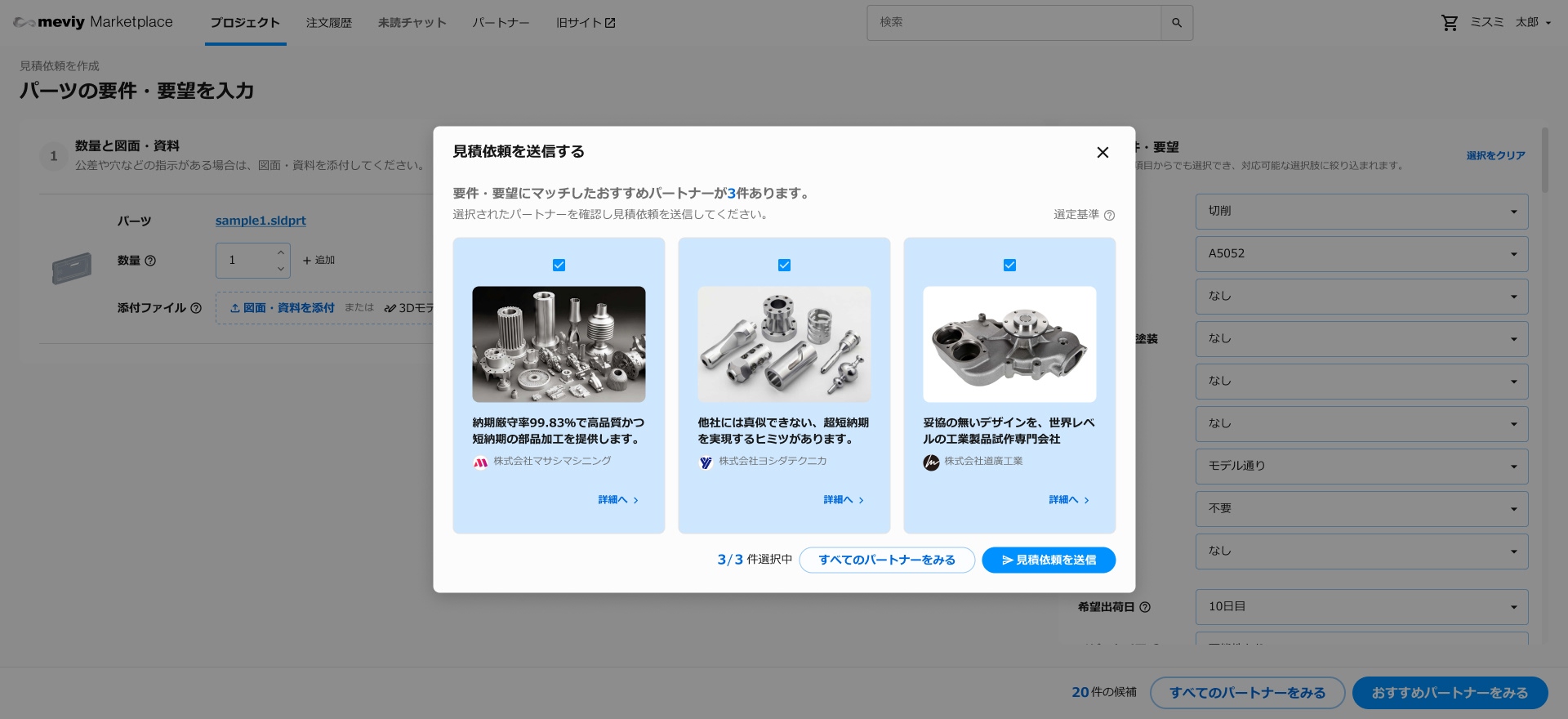Open the 10日目 shipping date dropdown

click(x=1361, y=607)
